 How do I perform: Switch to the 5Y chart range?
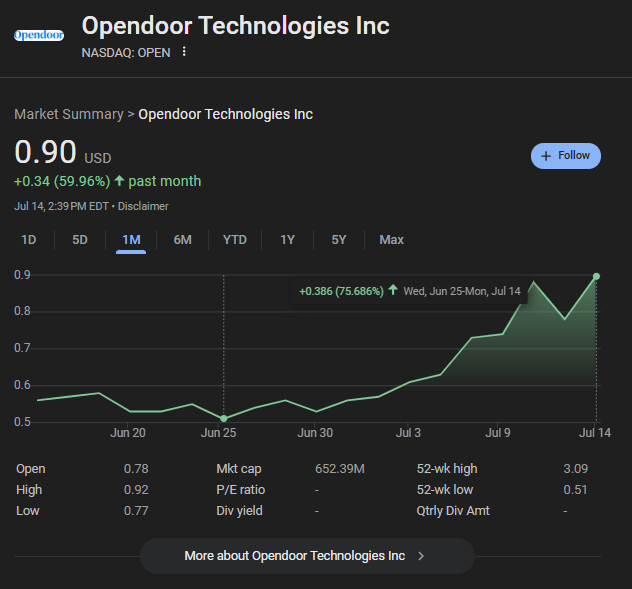click(x=339, y=240)
